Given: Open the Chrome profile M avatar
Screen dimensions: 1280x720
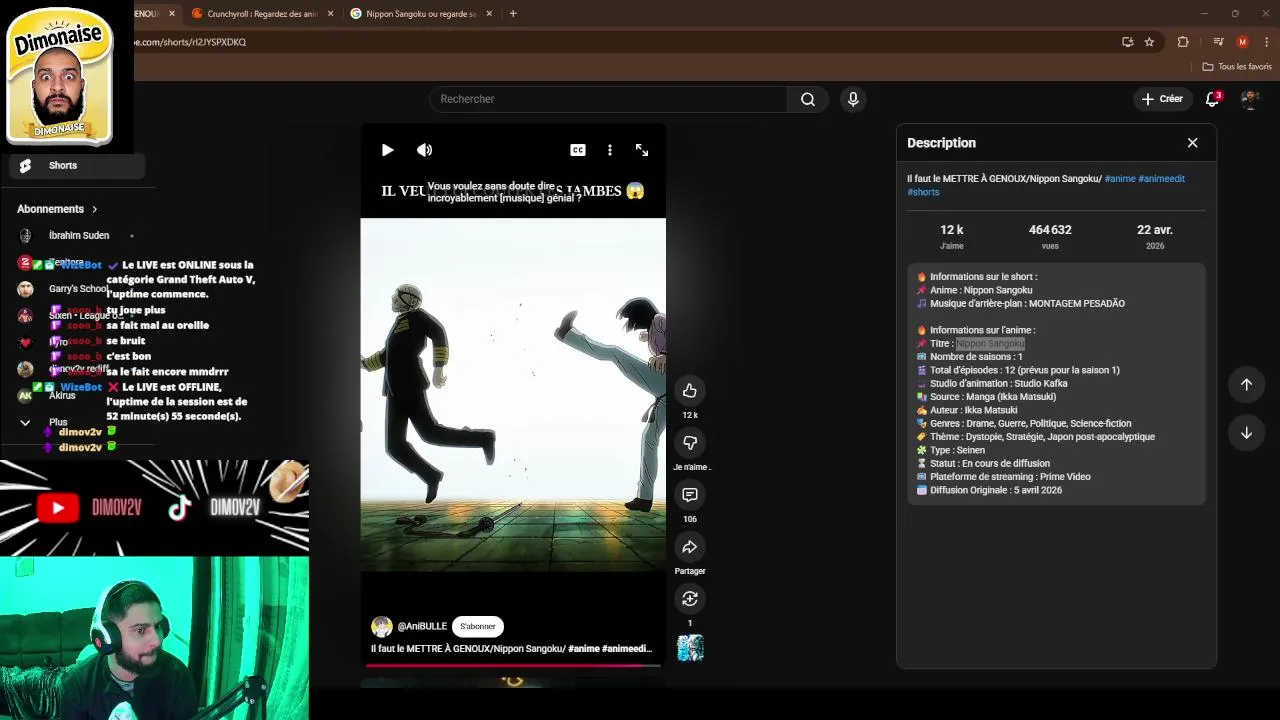Looking at the screenshot, I should pyautogui.click(x=1243, y=42).
